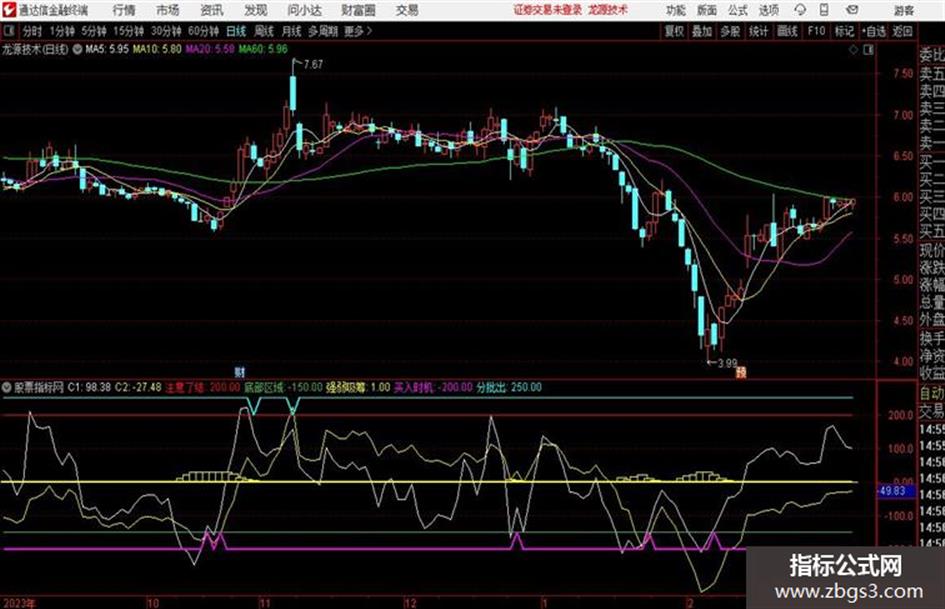945x609 pixels.
Task: Click the 财 marker below the price chart
Action: [x=240, y=372]
